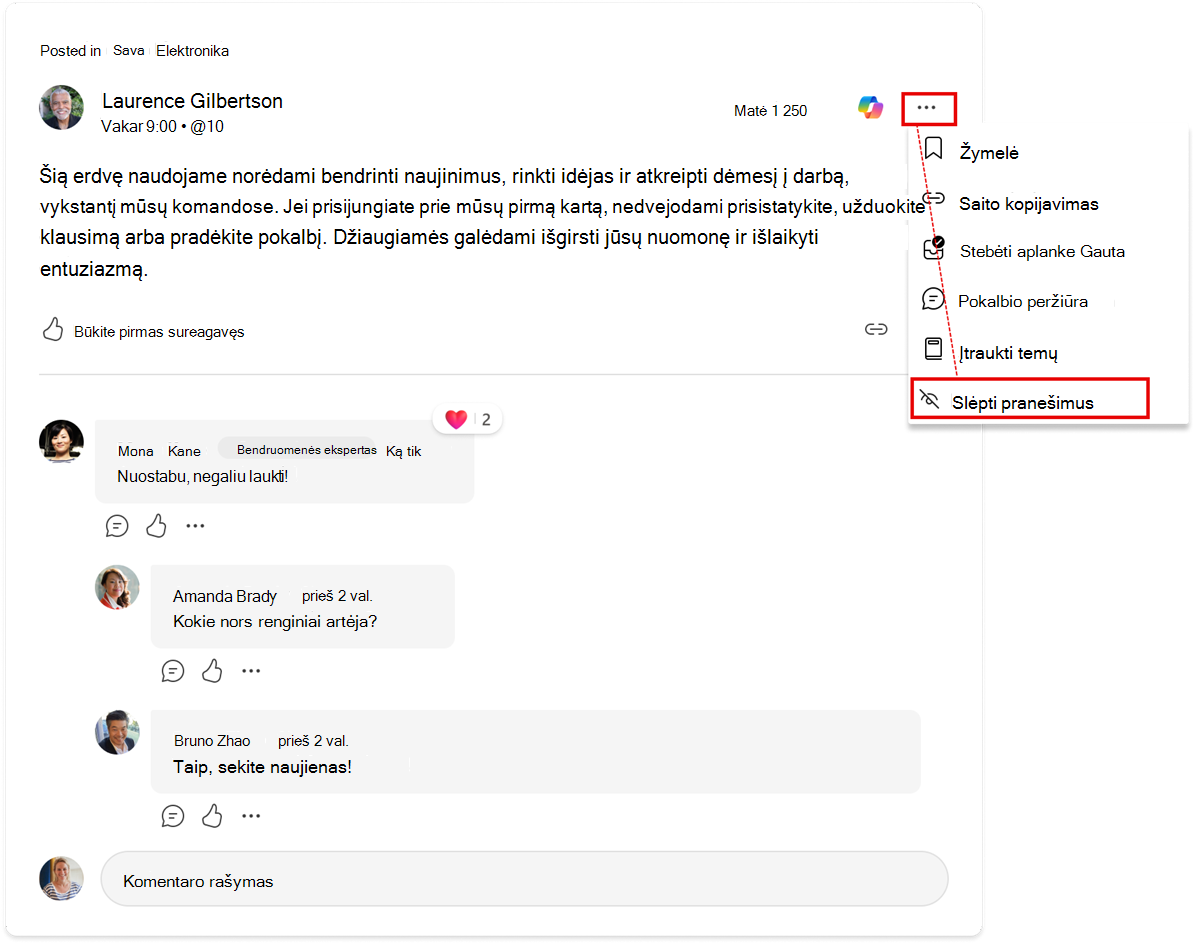Click 'Nuostabu, negaliu laukti!' comment text
This screenshot has width=1200, height=947.
point(202,476)
